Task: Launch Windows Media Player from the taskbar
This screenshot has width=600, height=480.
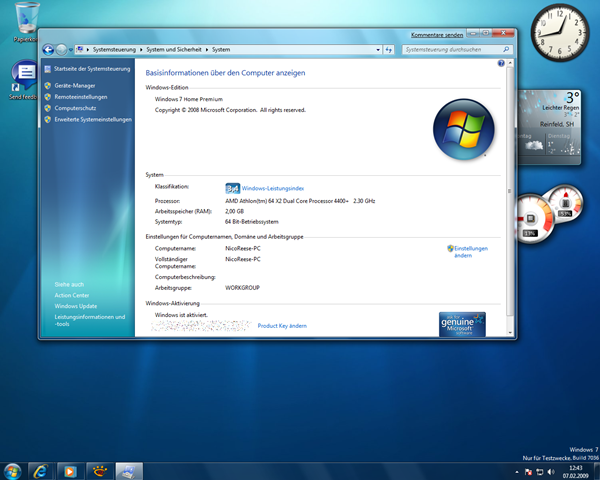Action: tap(70, 471)
